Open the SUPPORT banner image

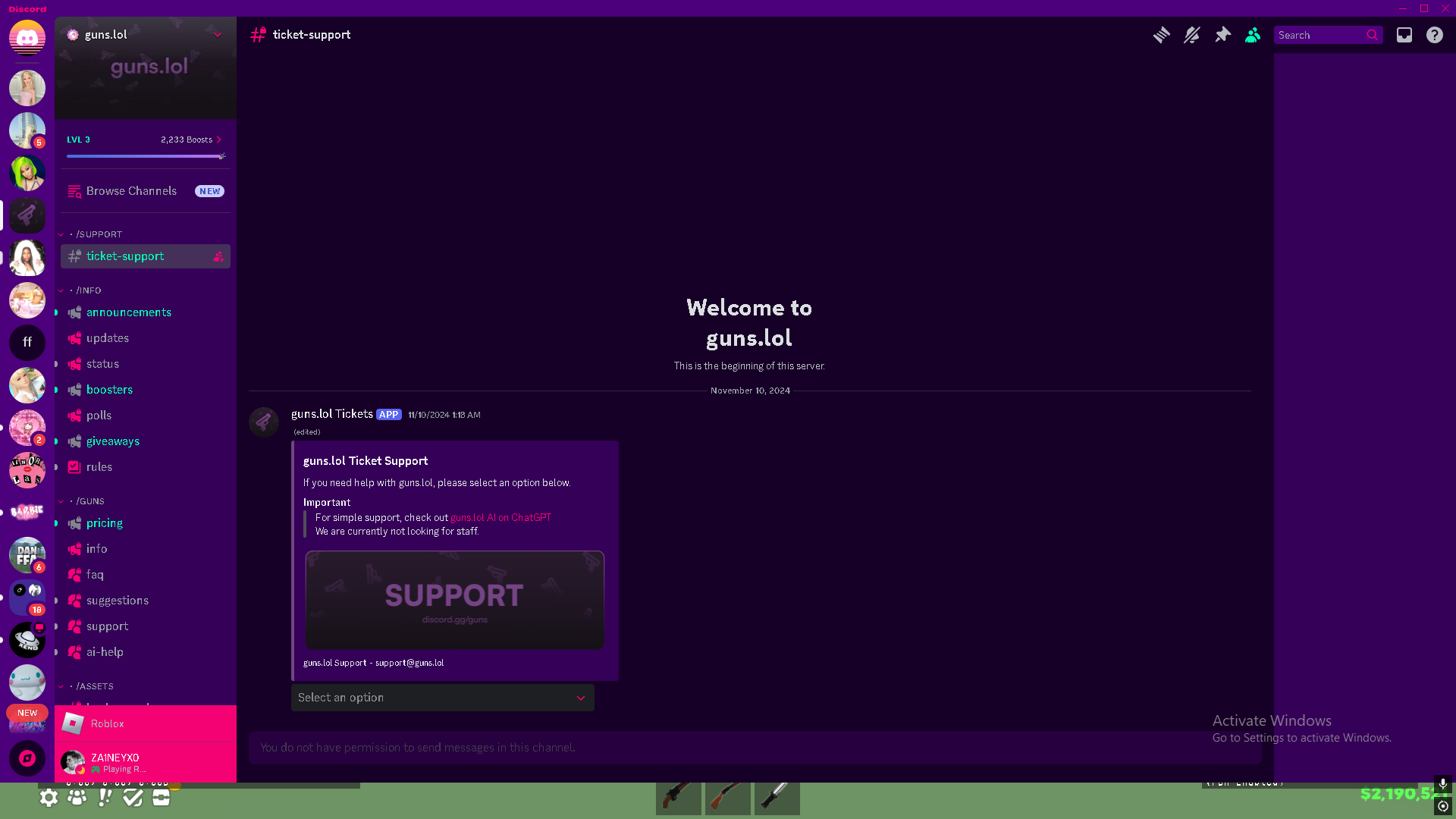click(x=455, y=600)
